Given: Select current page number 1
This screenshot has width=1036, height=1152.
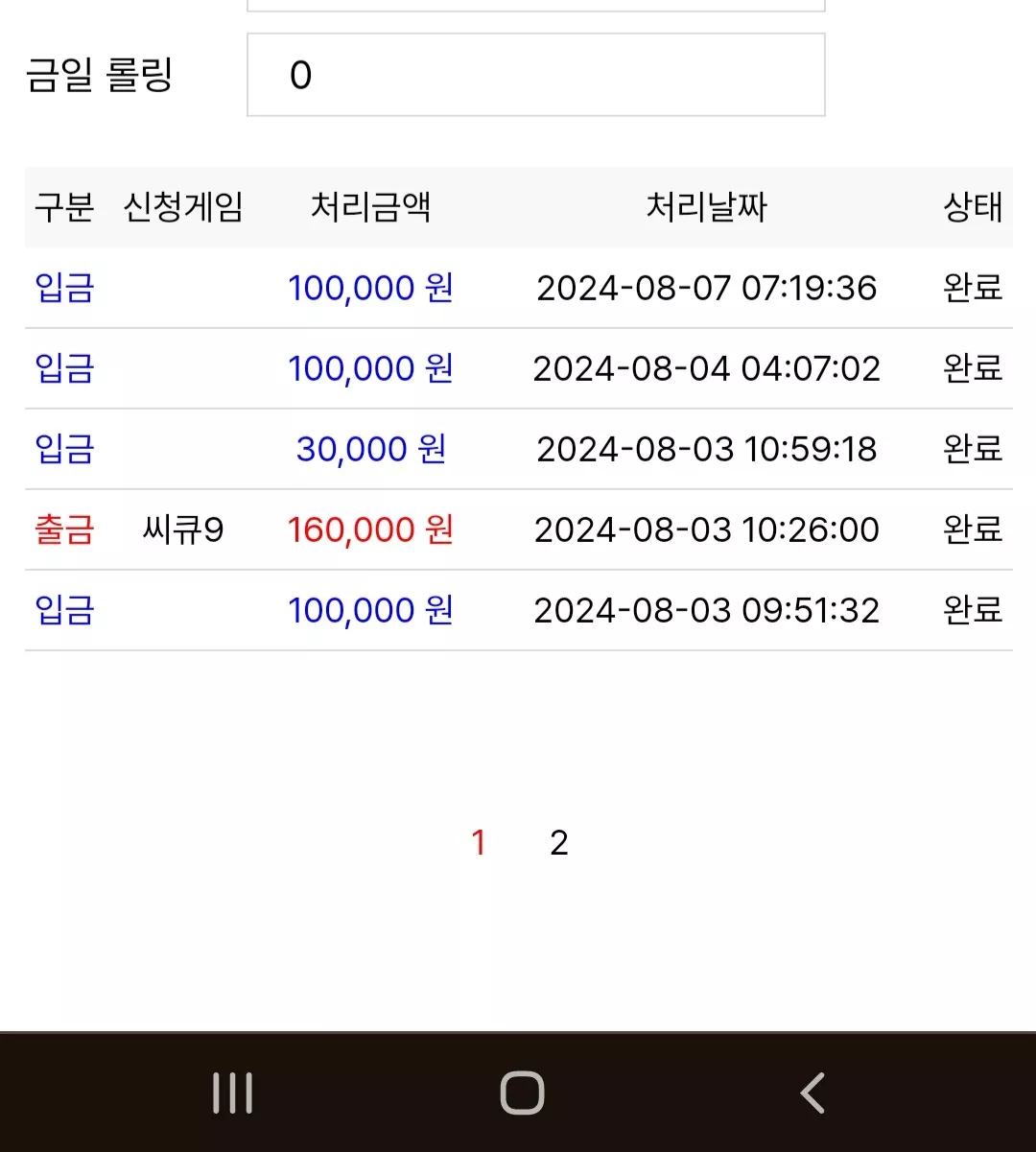Looking at the screenshot, I should (479, 843).
